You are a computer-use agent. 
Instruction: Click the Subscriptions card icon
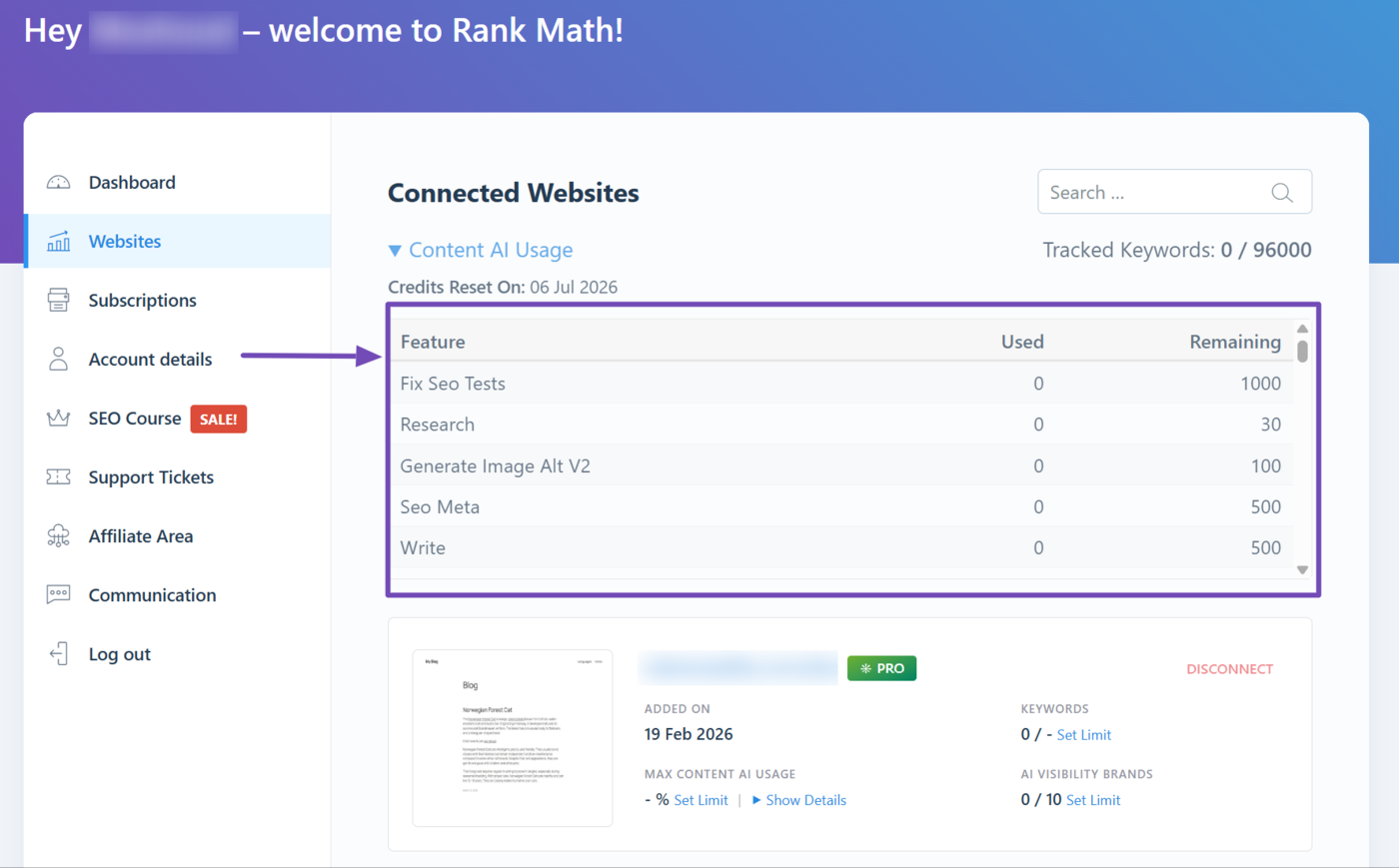(59, 300)
